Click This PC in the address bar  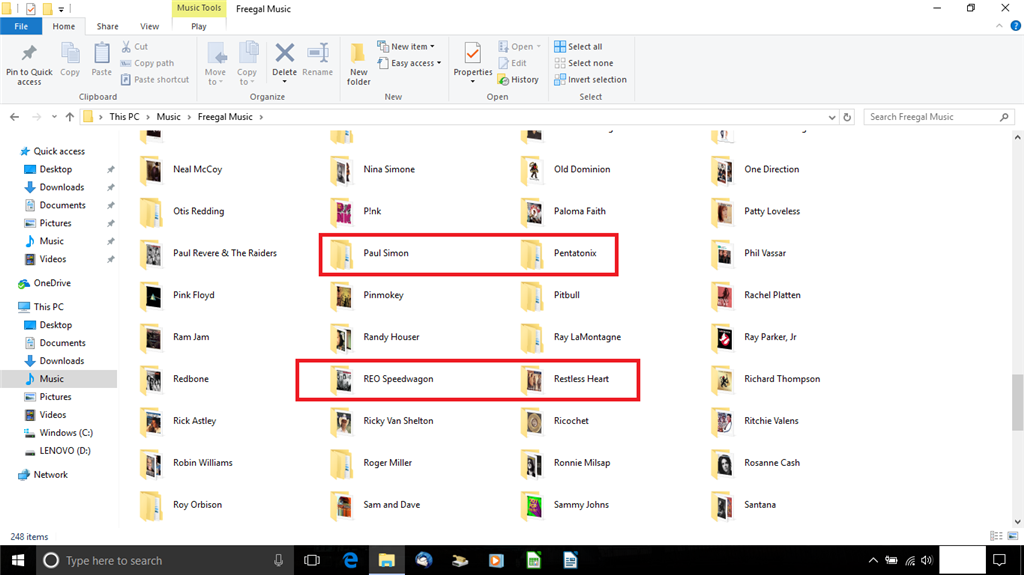pyautogui.click(x=124, y=116)
